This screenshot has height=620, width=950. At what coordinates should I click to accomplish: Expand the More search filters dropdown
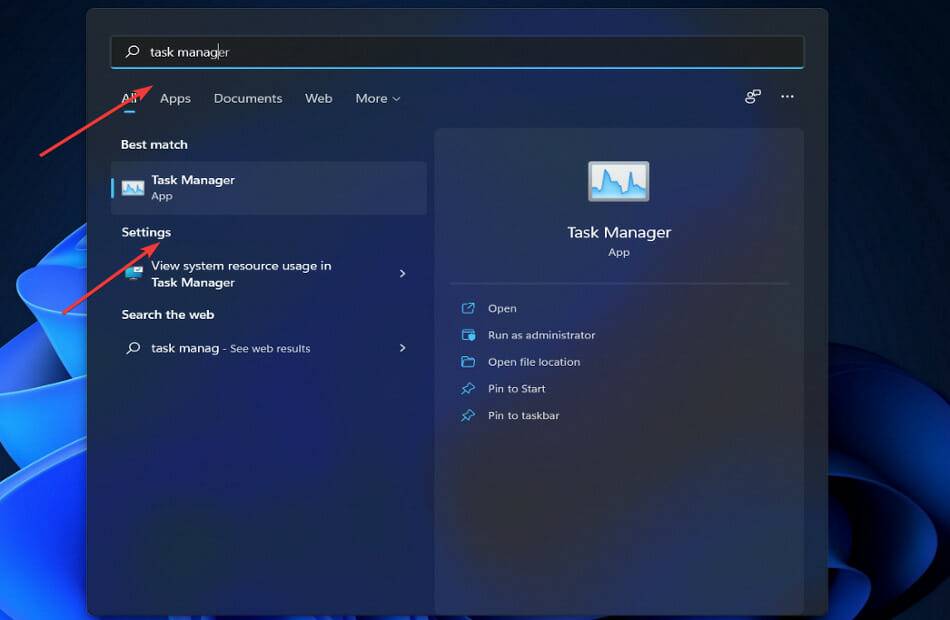(377, 98)
